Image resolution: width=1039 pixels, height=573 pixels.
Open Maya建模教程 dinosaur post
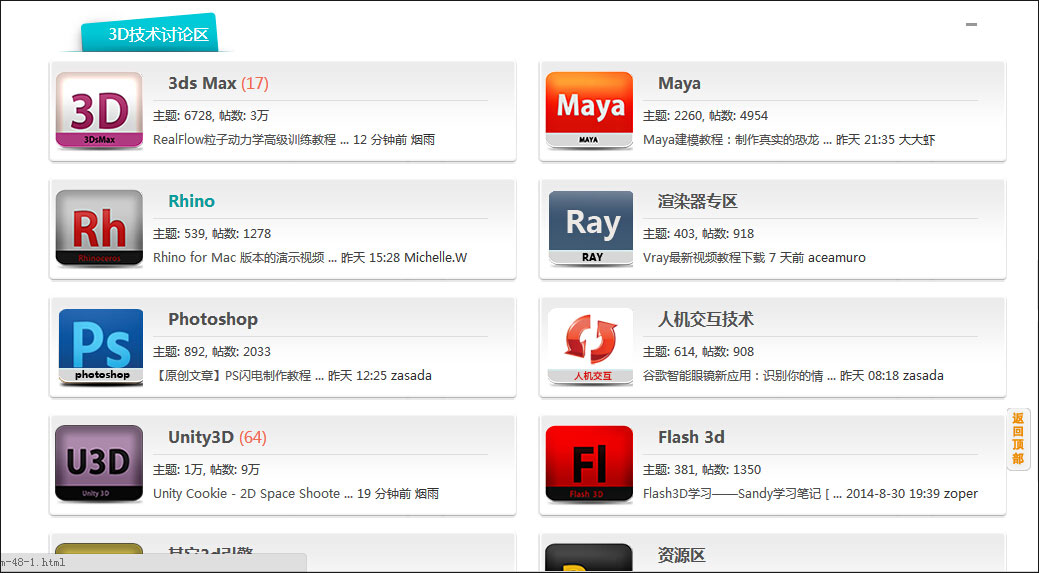point(737,140)
